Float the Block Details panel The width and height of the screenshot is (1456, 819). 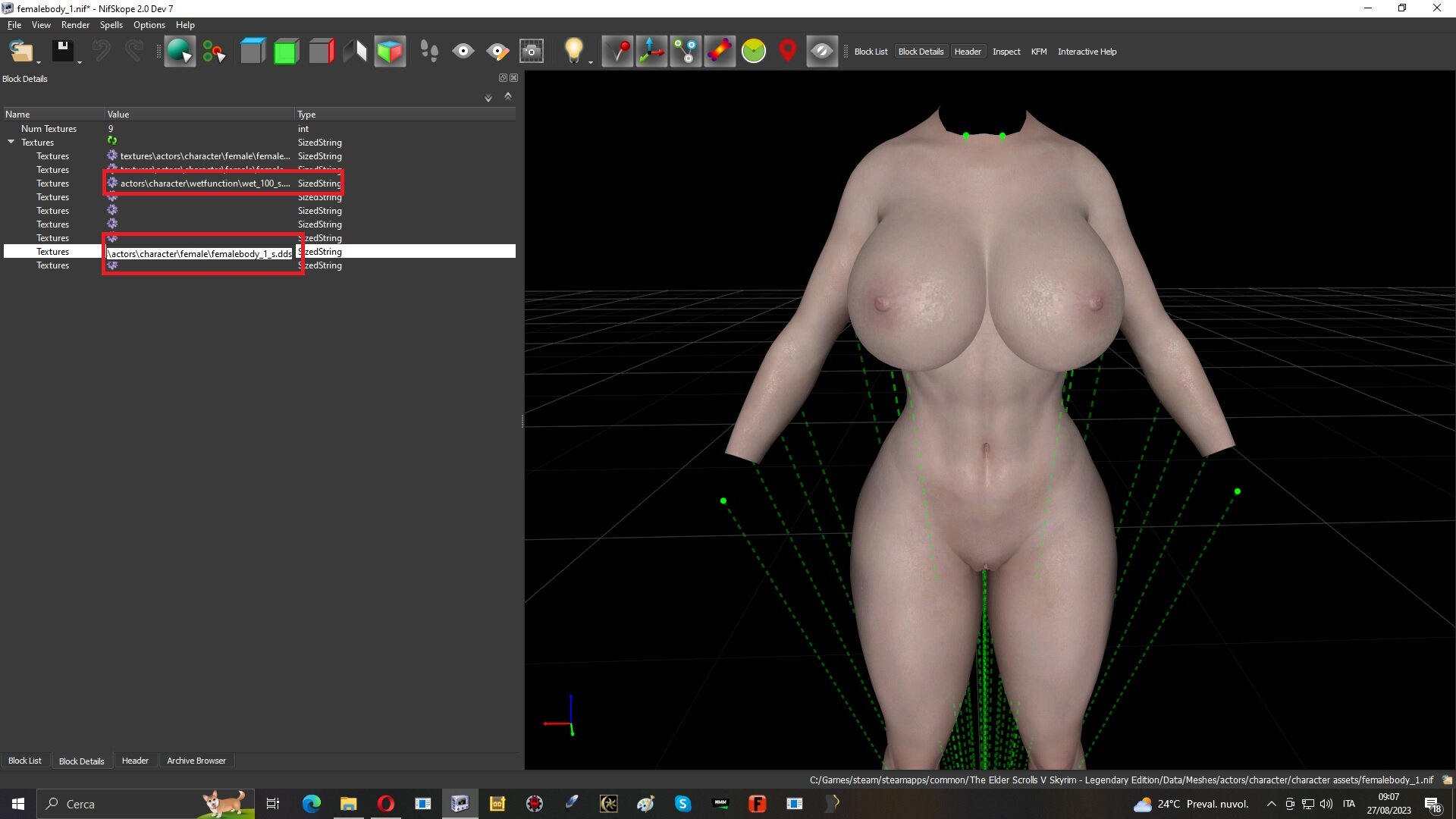pyautogui.click(x=503, y=78)
